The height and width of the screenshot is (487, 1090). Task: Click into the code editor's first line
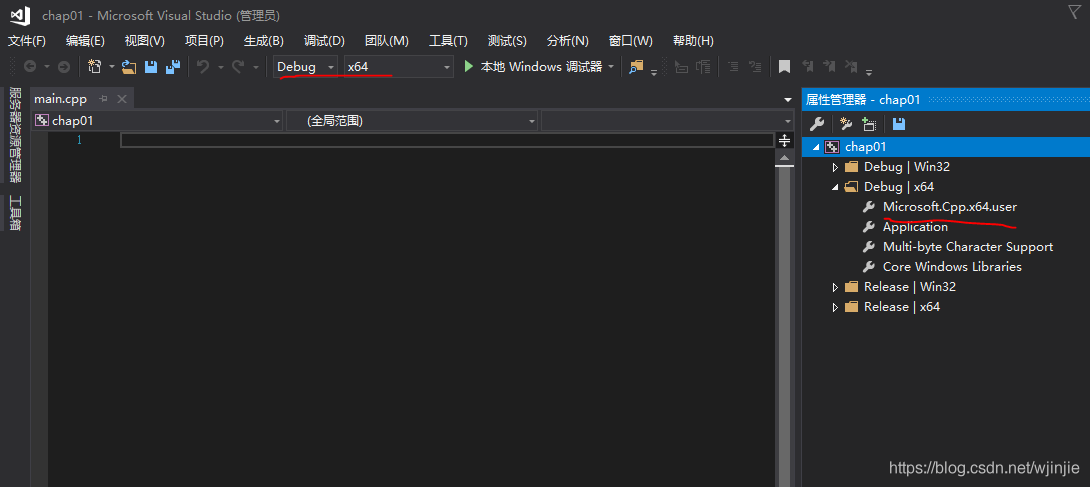point(446,140)
